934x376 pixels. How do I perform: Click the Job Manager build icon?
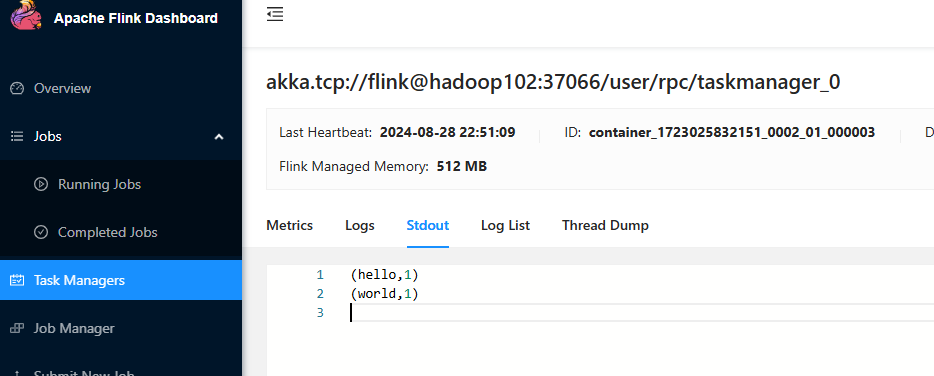point(17,328)
